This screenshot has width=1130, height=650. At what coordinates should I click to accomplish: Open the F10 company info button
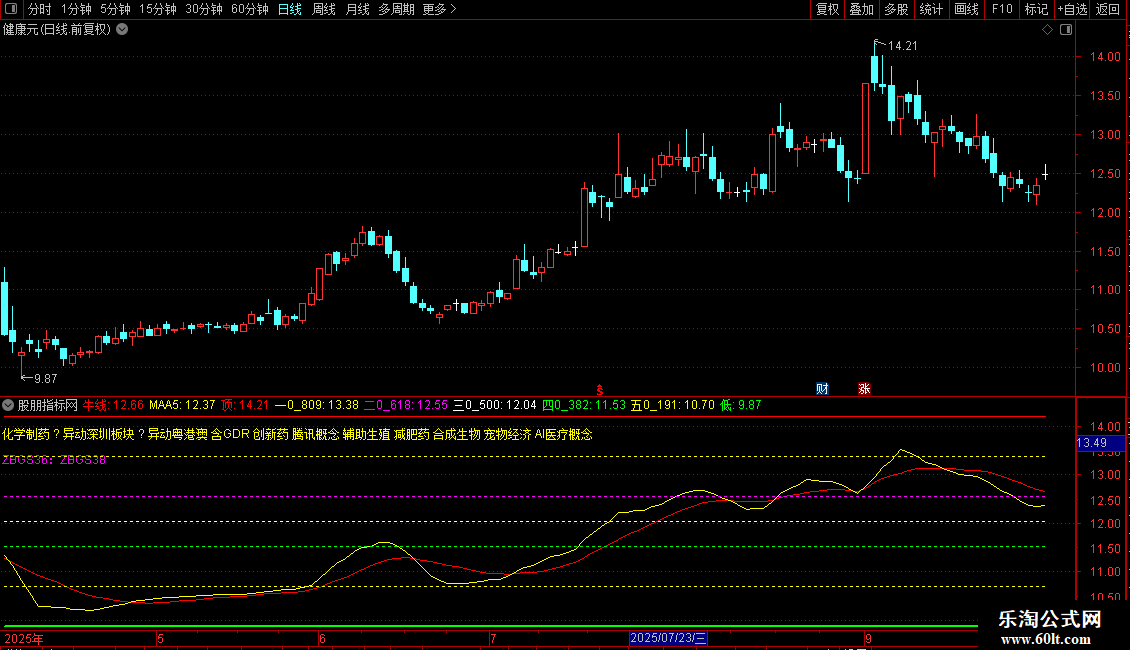click(x=1002, y=9)
